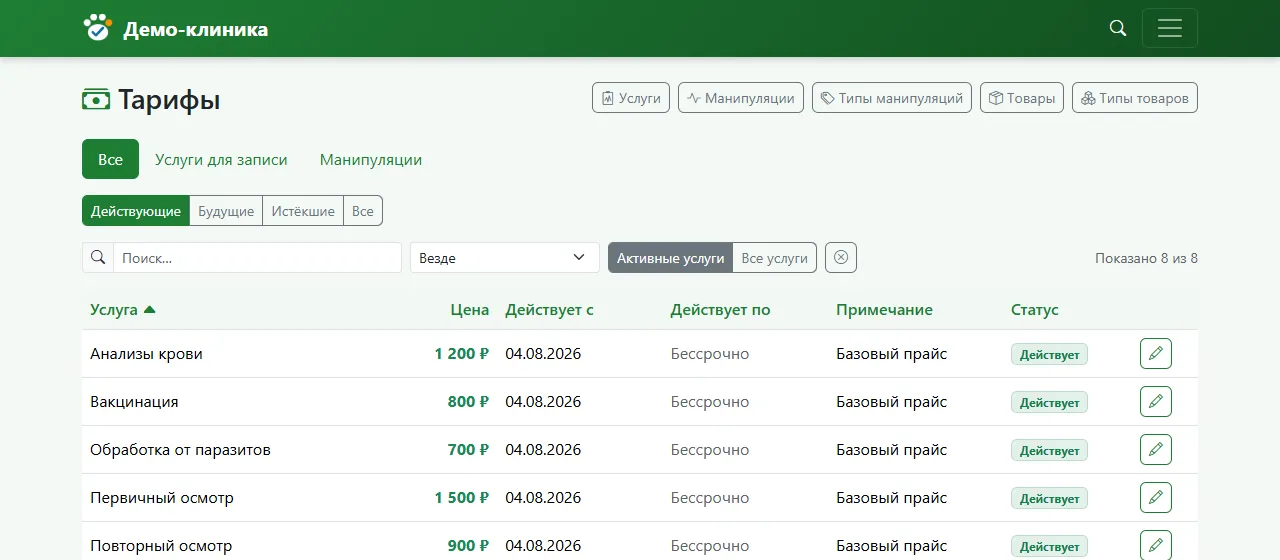Viewport: 1280px width, 560px height.
Task: Edit the Анализы крови tariff with the pencil icon
Action: pyautogui.click(x=1156, y=354)
